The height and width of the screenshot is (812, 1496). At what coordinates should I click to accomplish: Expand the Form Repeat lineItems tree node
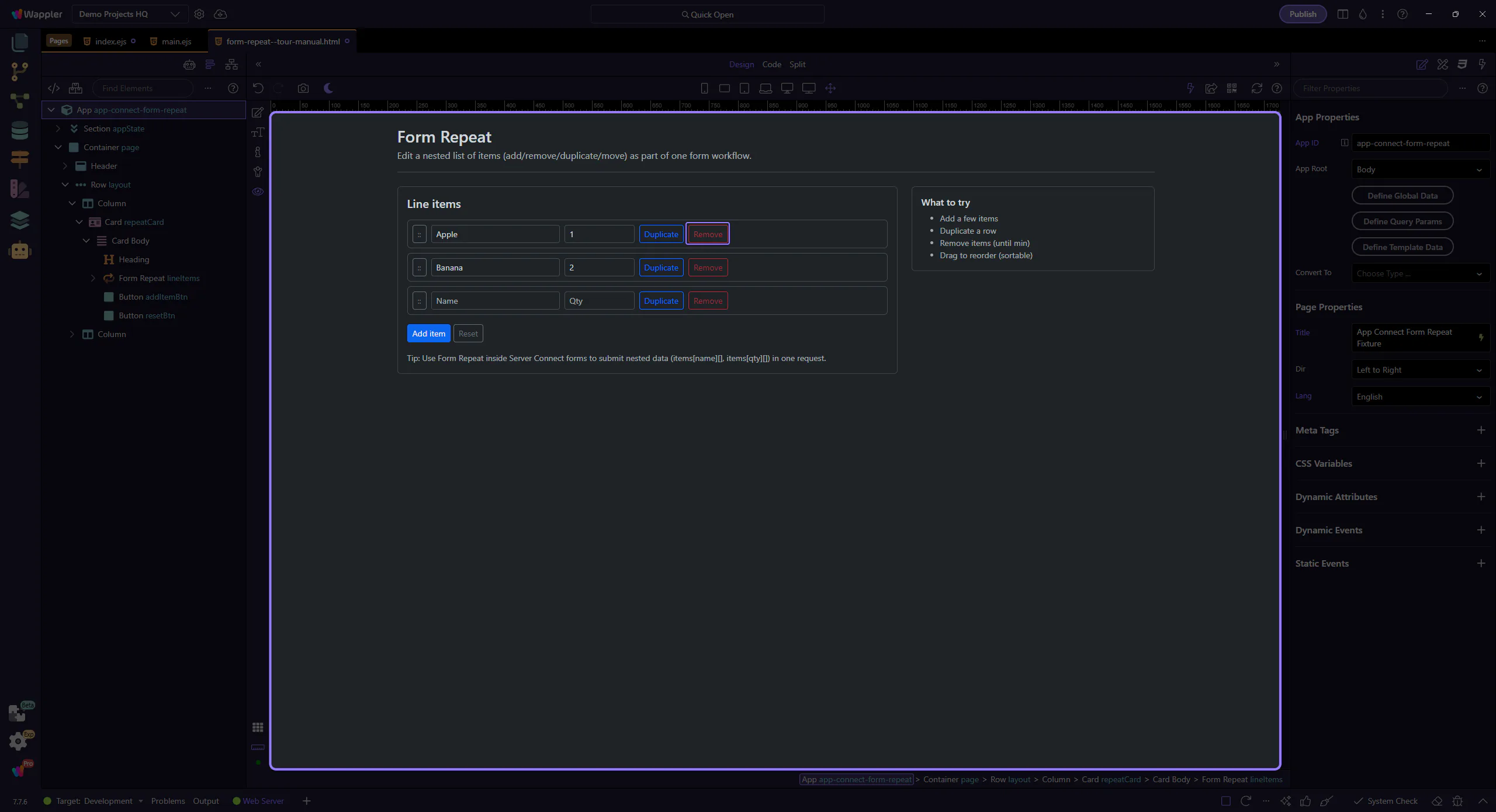tap(93, 278)
